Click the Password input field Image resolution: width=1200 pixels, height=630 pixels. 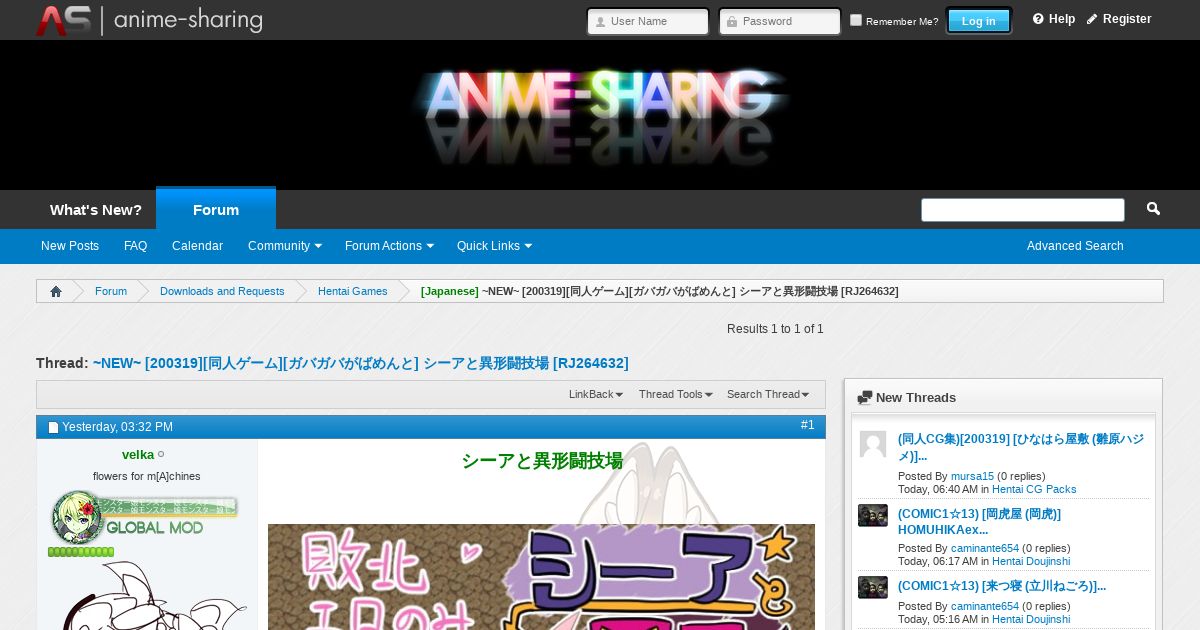(x=780, y=21)
